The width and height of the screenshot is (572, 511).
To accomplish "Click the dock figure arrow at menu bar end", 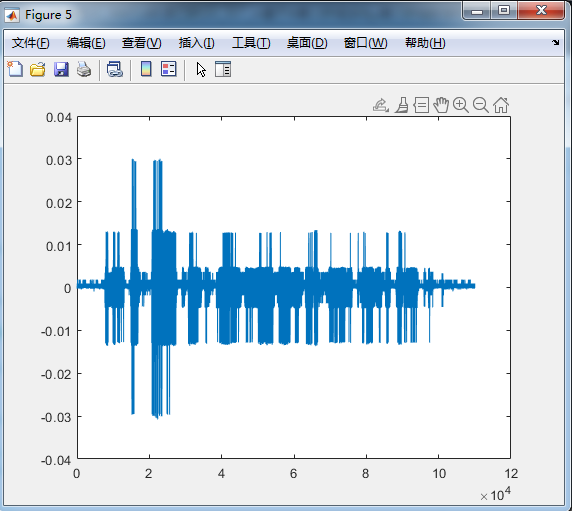I will [x=556, y=43].
